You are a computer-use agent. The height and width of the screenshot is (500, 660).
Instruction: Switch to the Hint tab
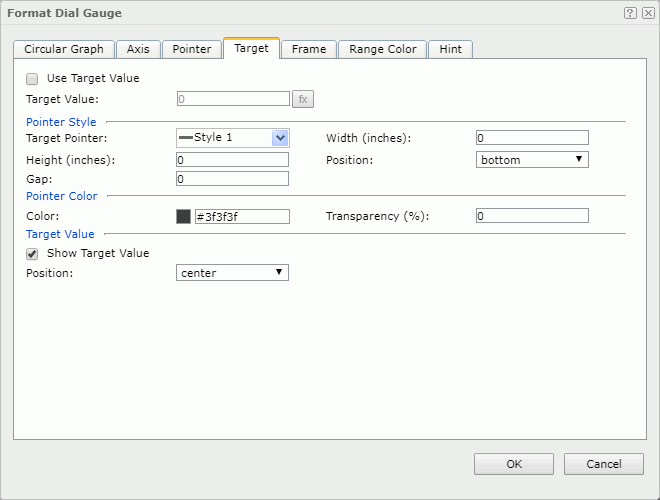pyautogui.click(x=450, y=49)
